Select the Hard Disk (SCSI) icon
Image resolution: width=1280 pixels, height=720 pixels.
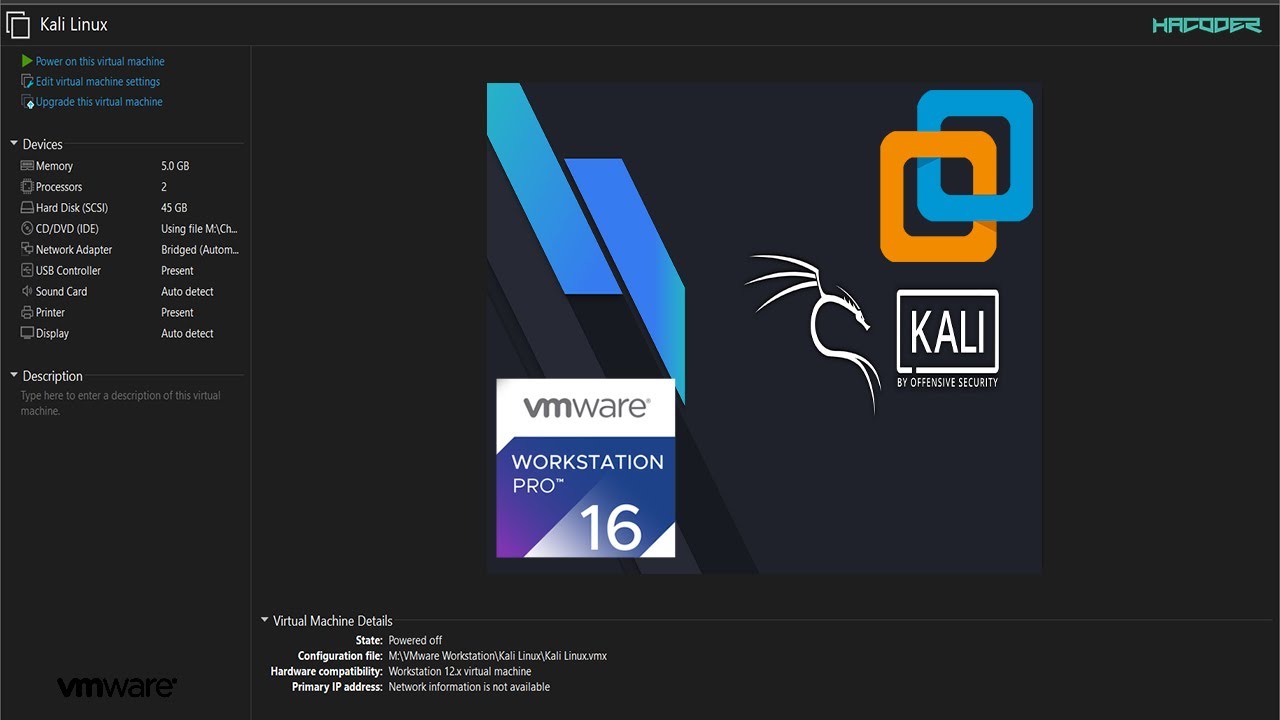click(27, 208)
